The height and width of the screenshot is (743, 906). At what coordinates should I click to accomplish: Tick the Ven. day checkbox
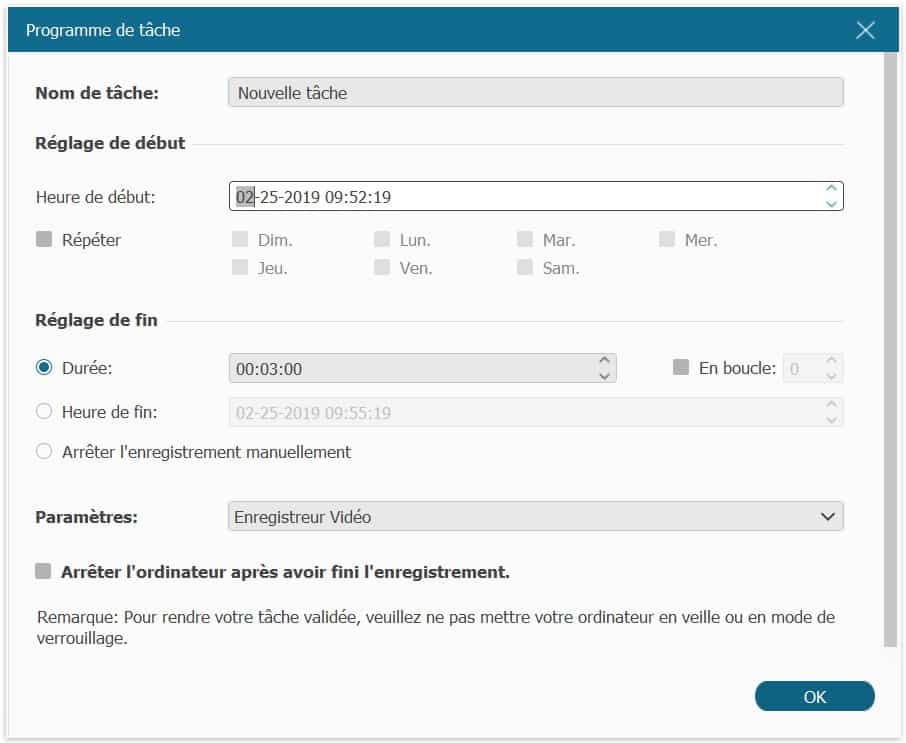point(382,268)
